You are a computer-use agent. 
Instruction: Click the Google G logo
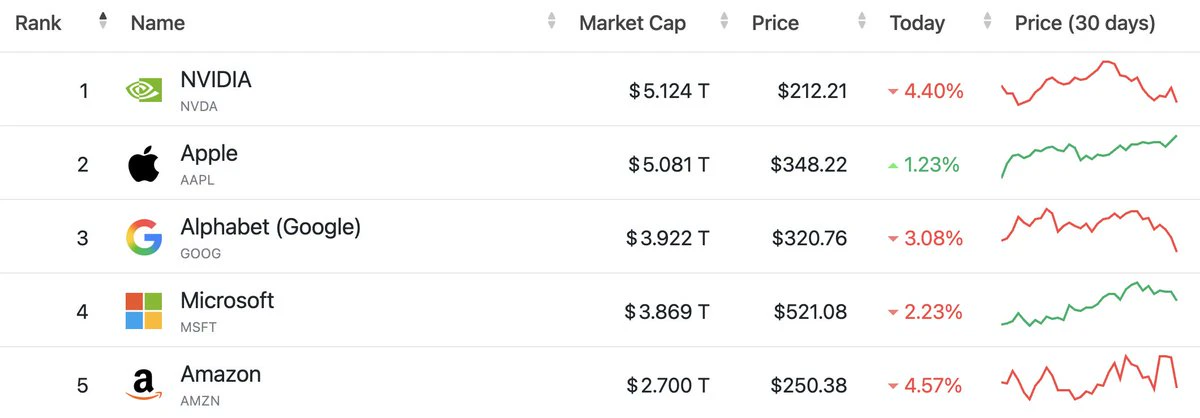coord(144,237)
